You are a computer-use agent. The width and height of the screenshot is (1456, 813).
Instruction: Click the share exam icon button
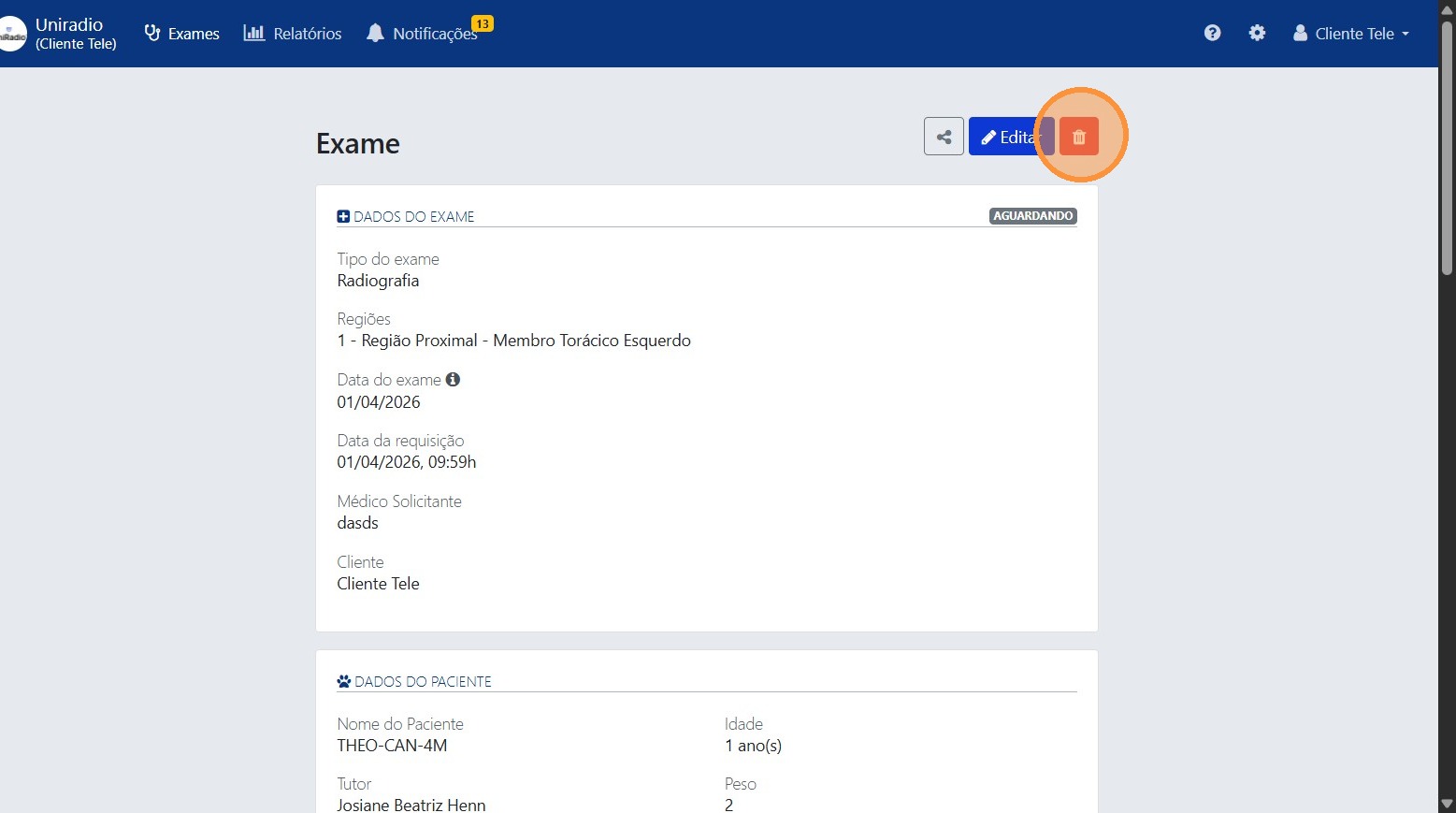(x=944, y=137)
